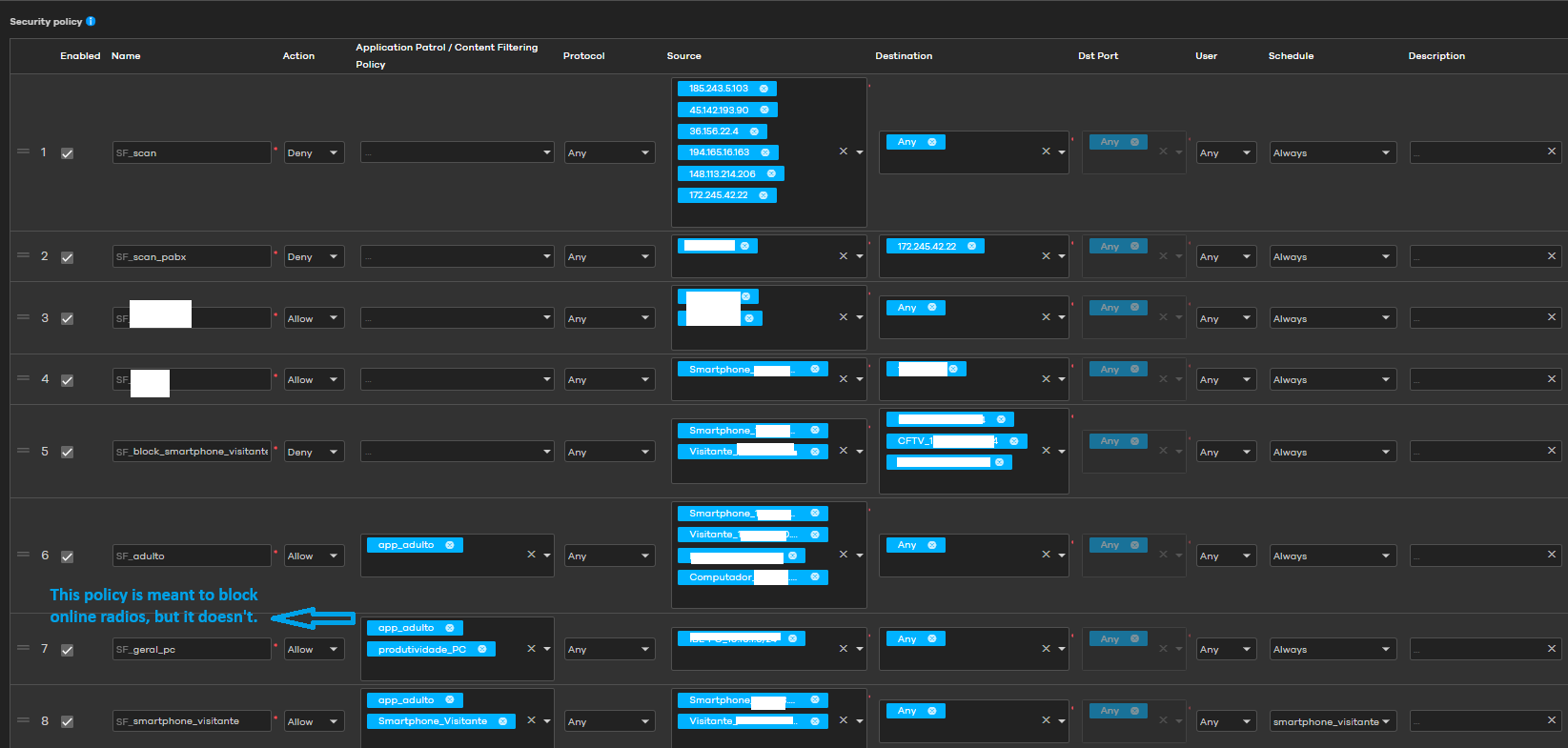The height and width of the screenshot is (748, 1568).
Task: Remove CFTV destination tag in row 5
Action: (1013, 441)
